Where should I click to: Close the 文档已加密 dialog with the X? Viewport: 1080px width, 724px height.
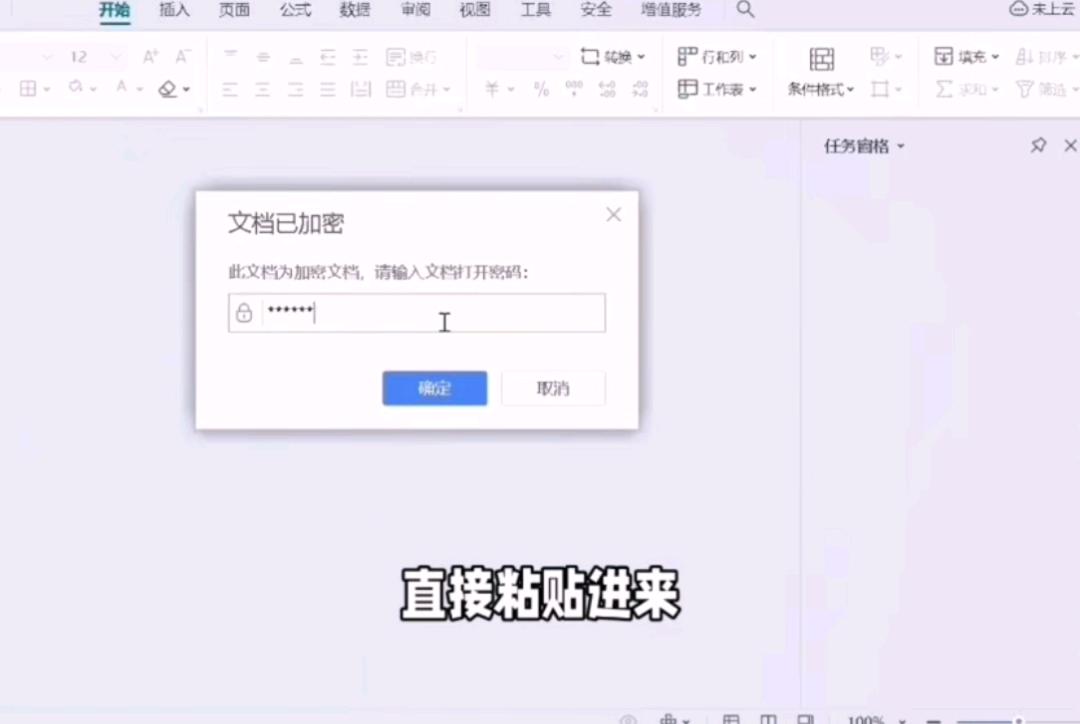tap(613, 215)
